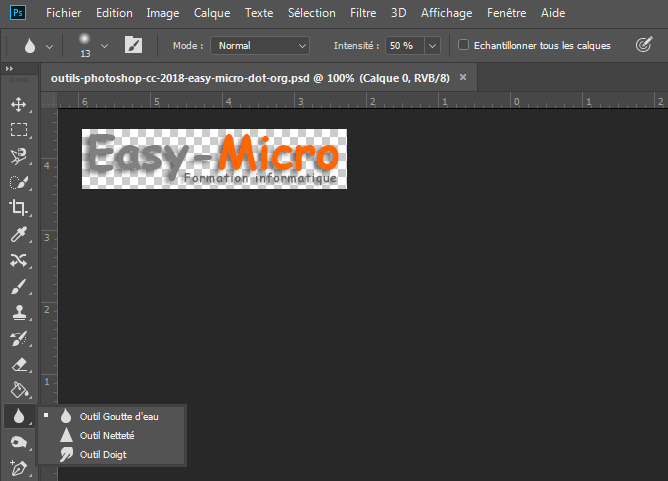
Task: Open the Edition menu
Action: click(x=114, y=13)
